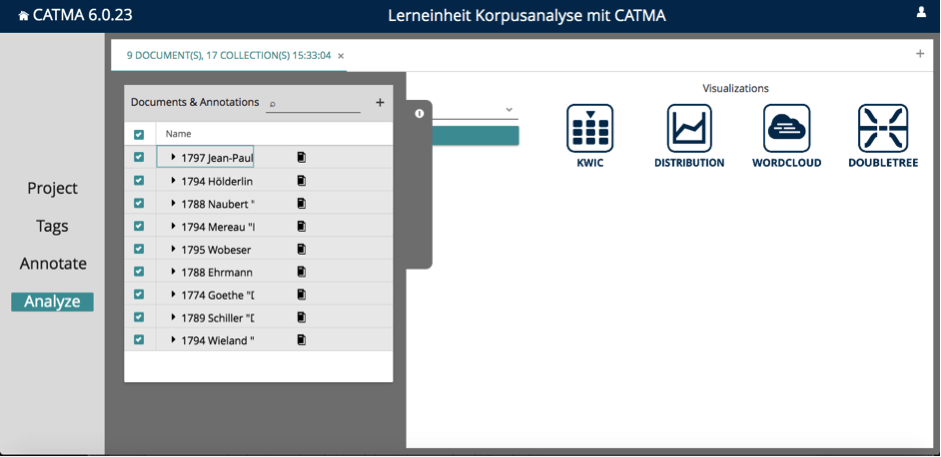Uncheck the 1788 Naubert document

(x=139, y=203)
